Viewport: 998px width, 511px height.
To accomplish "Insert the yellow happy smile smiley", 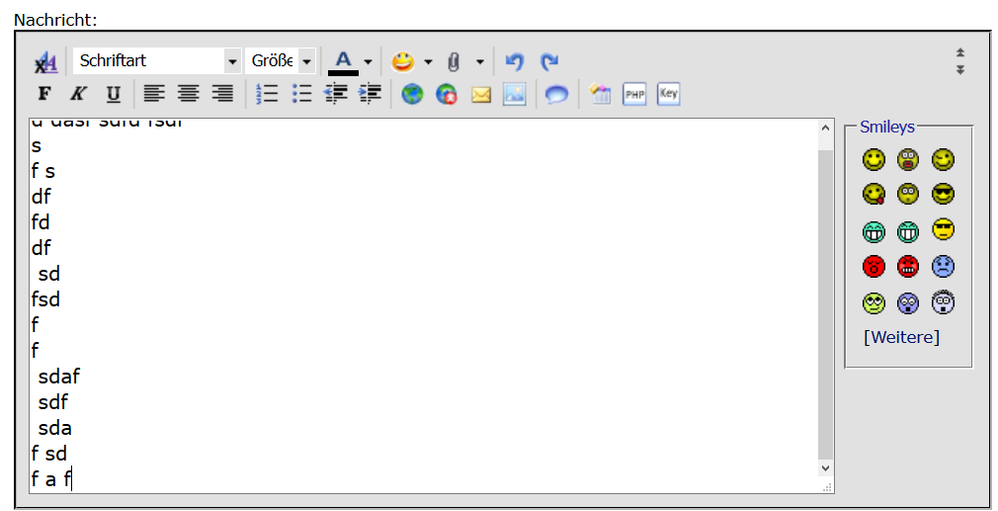I will tap(874, 159).
